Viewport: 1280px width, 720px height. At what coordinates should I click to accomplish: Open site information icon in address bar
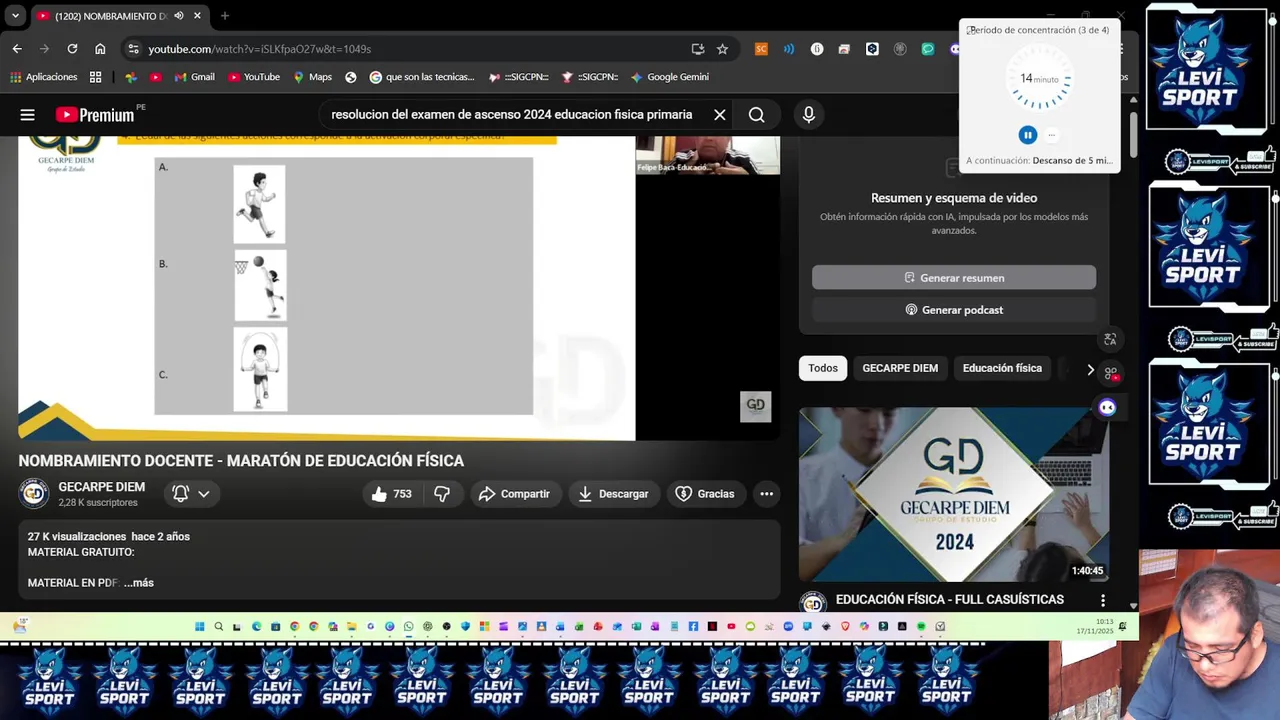(133, 49)
